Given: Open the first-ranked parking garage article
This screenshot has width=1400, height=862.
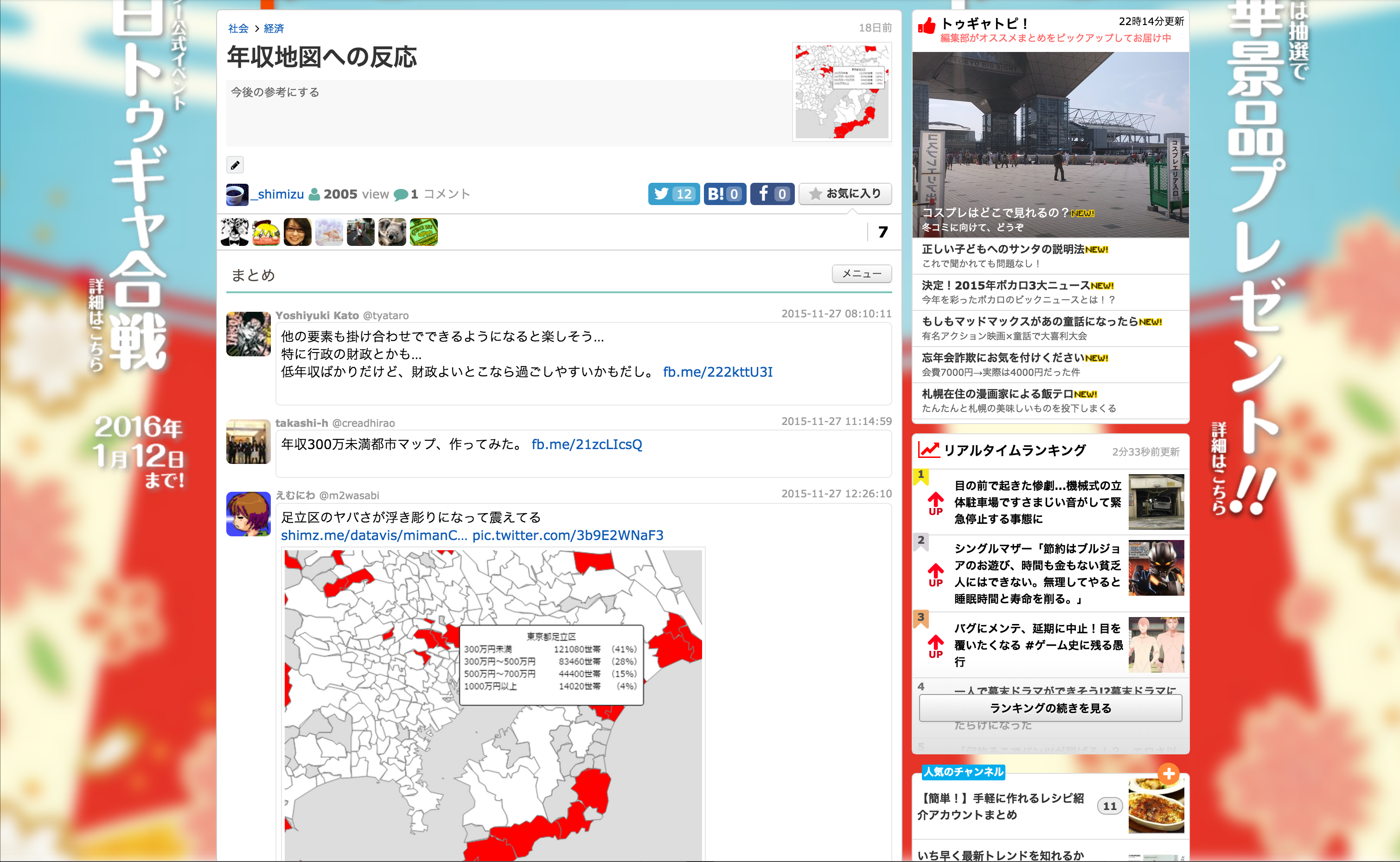Looking at the screenshot, I should coord(1037,502).
